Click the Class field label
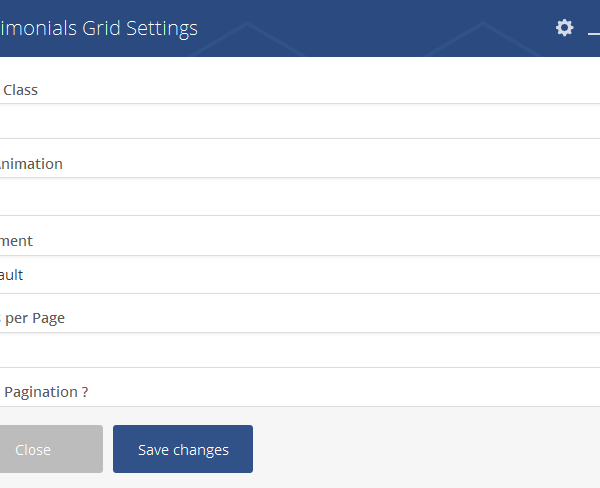 tap(20, 90)
